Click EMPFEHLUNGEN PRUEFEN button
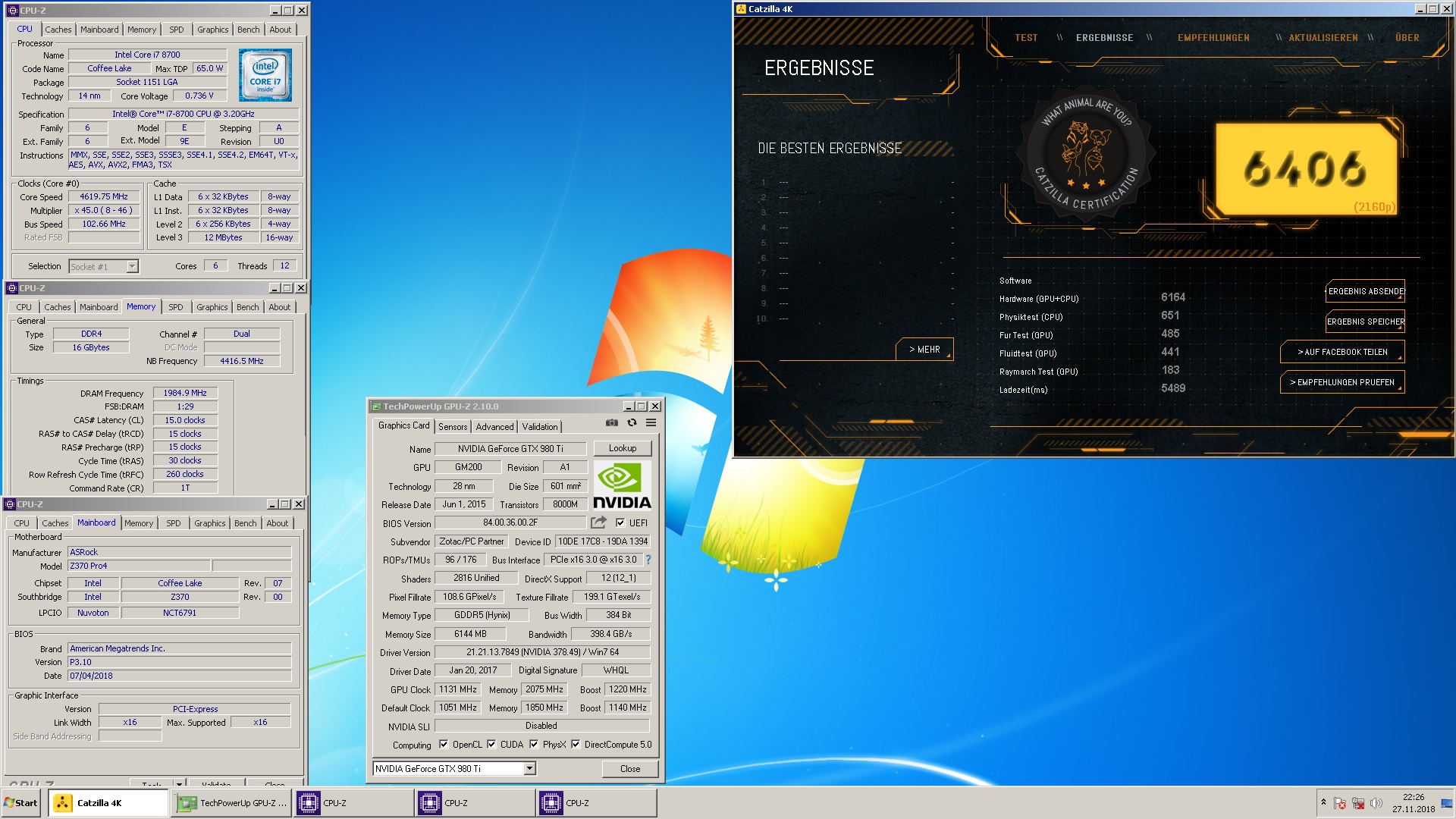 (x=1342, y=382)
